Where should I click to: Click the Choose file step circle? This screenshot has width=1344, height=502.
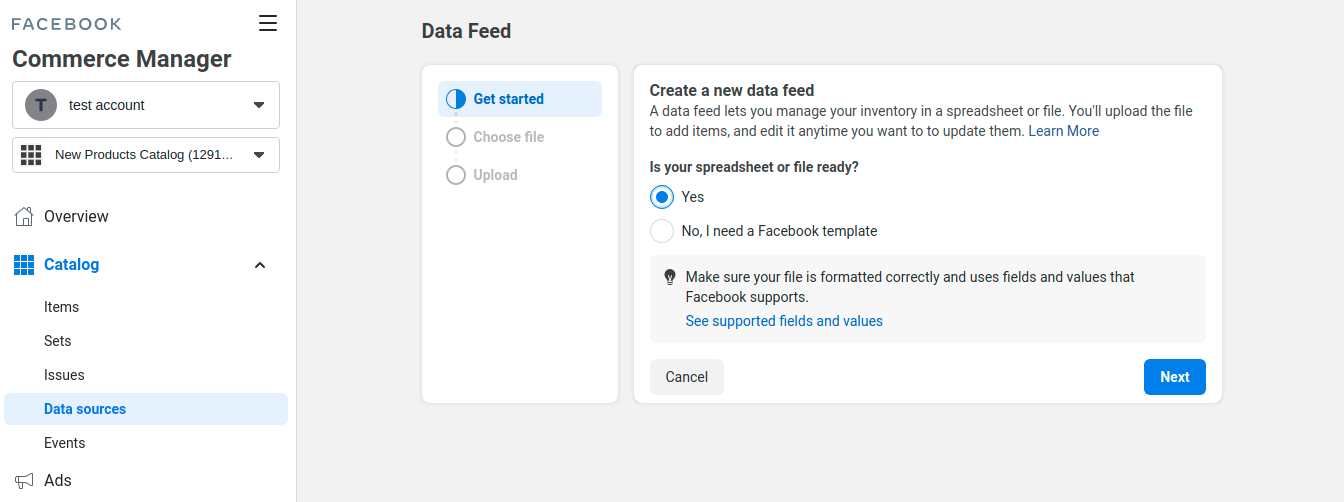pos(456,137)
